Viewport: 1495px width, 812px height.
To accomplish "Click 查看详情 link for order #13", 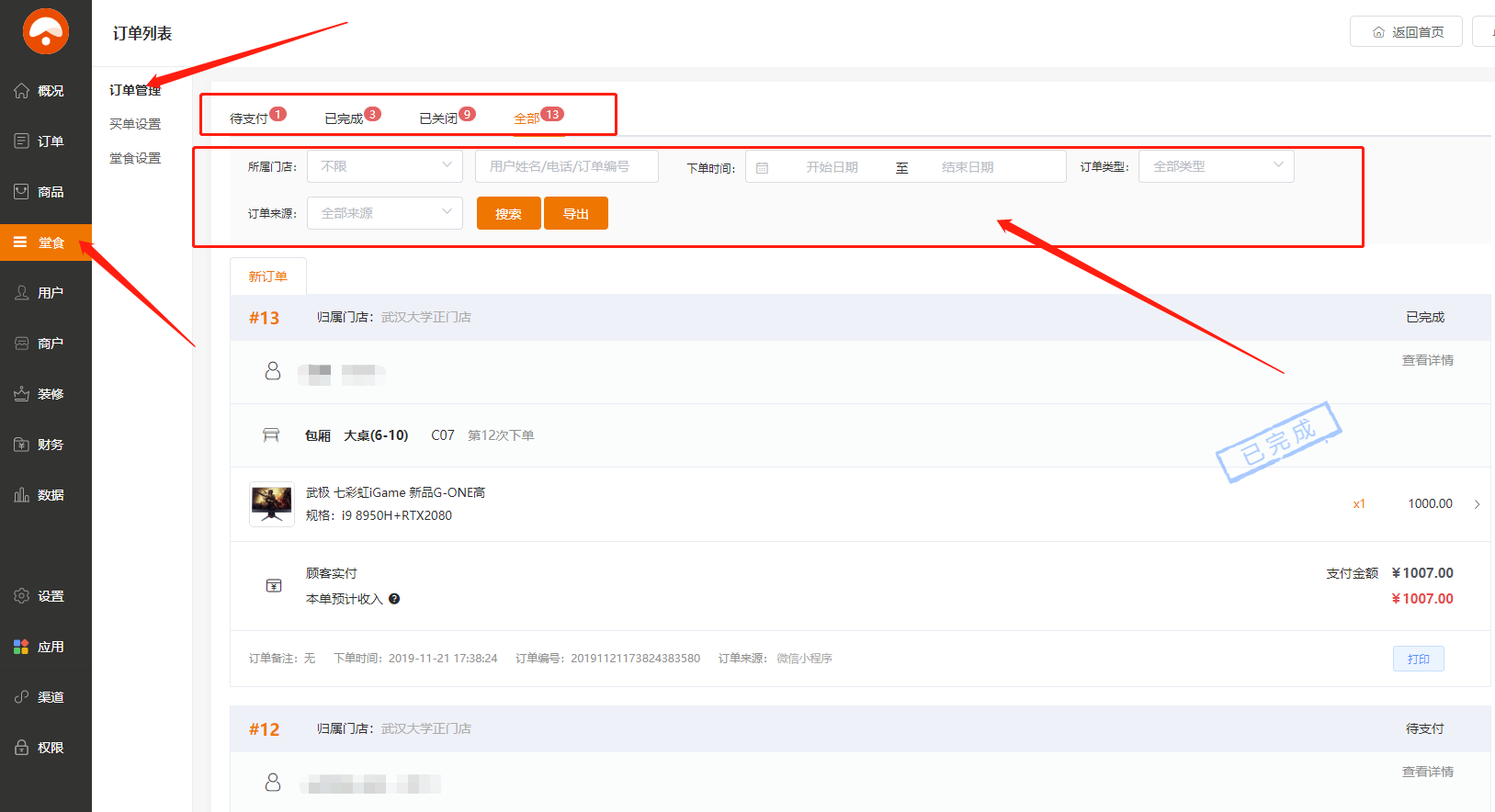I will [1427, 360].
